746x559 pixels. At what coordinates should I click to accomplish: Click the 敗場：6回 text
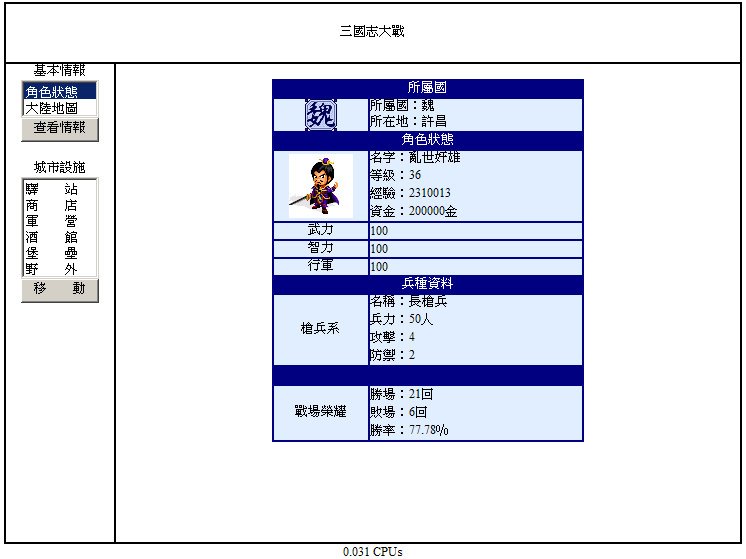point(399,412)
